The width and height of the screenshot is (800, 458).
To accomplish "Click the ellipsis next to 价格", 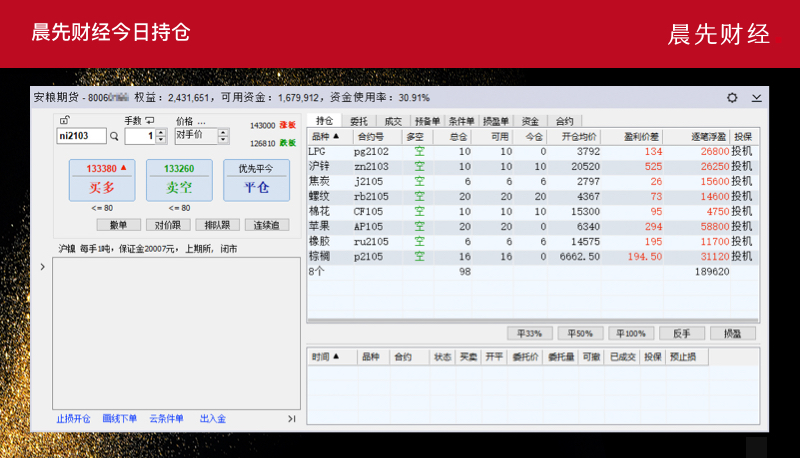I will tap(201, 121).
